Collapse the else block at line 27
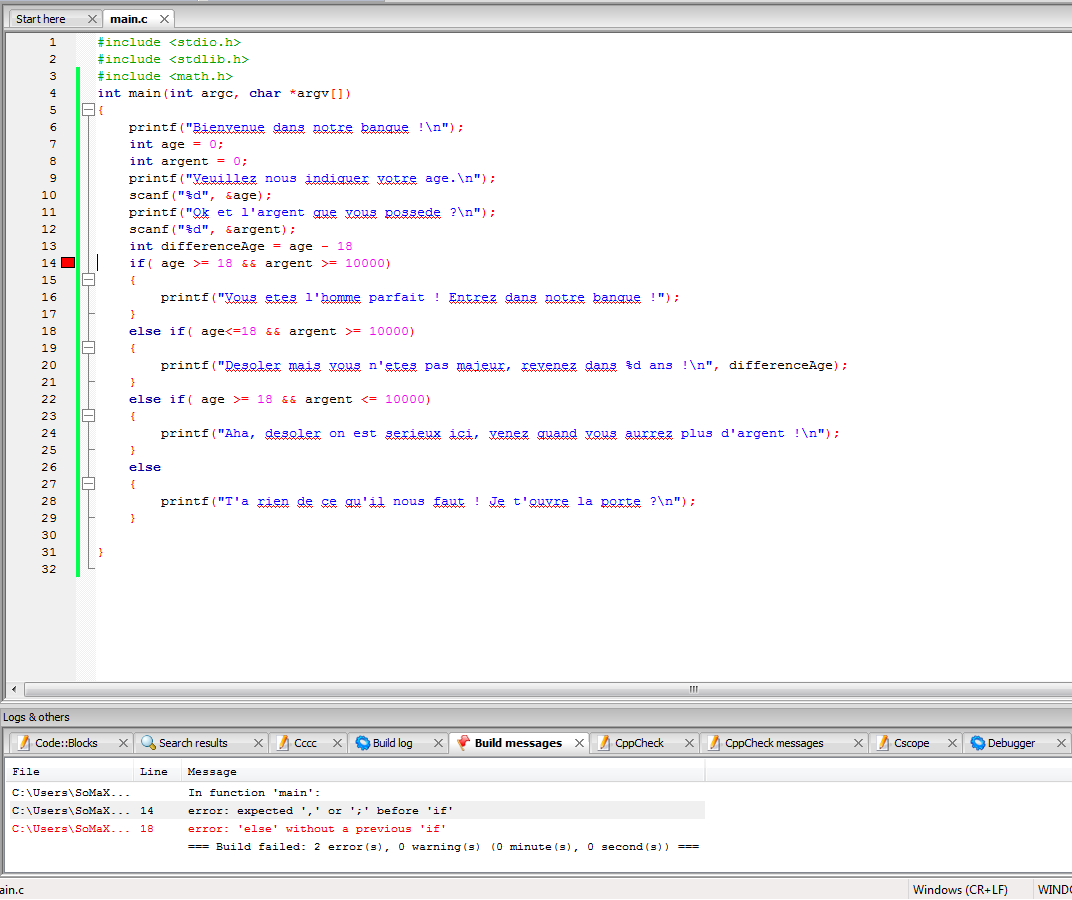1072x900 pixels. [x=88, y=484]
